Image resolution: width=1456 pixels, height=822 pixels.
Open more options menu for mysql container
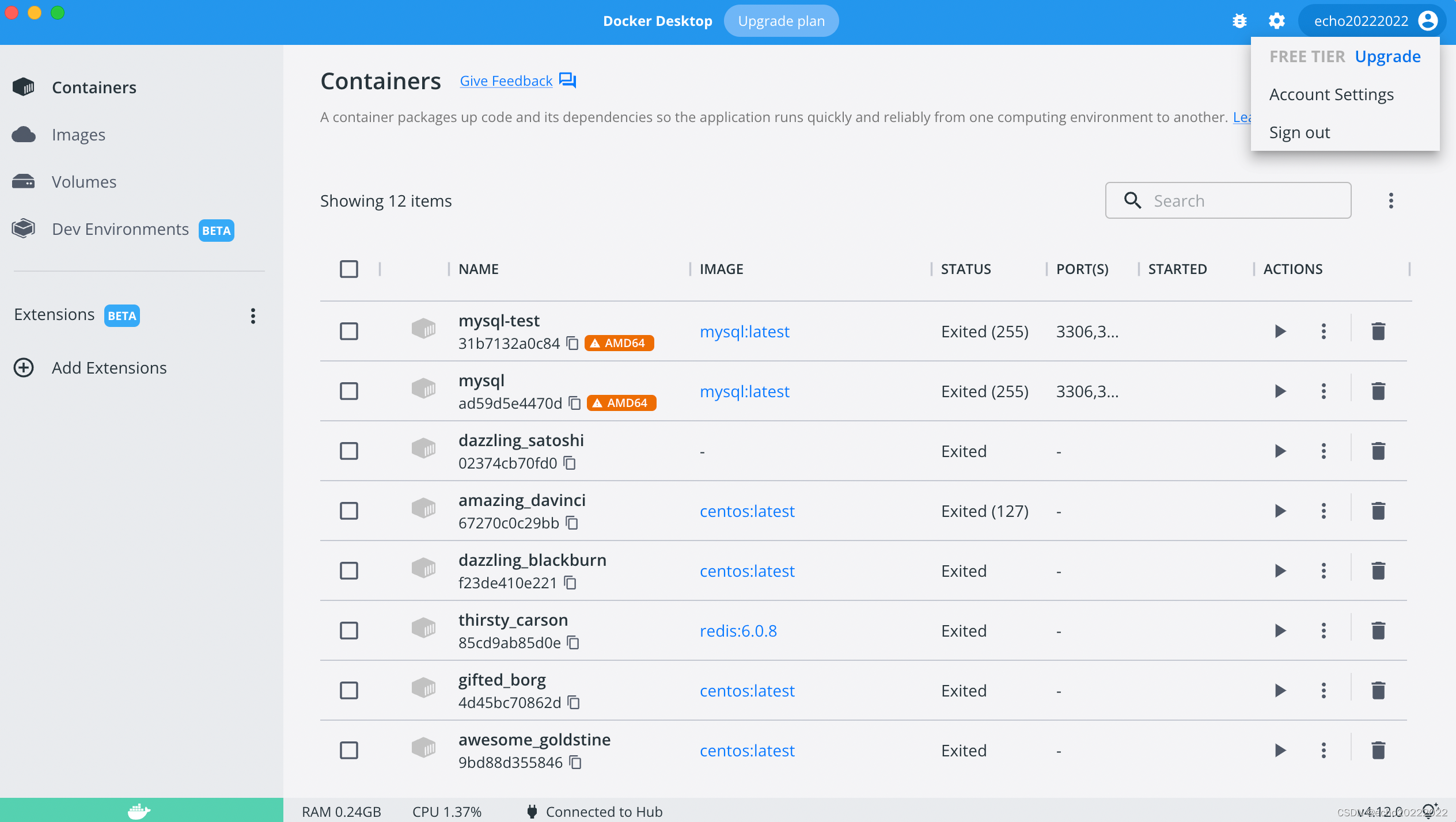(1324, 391)
